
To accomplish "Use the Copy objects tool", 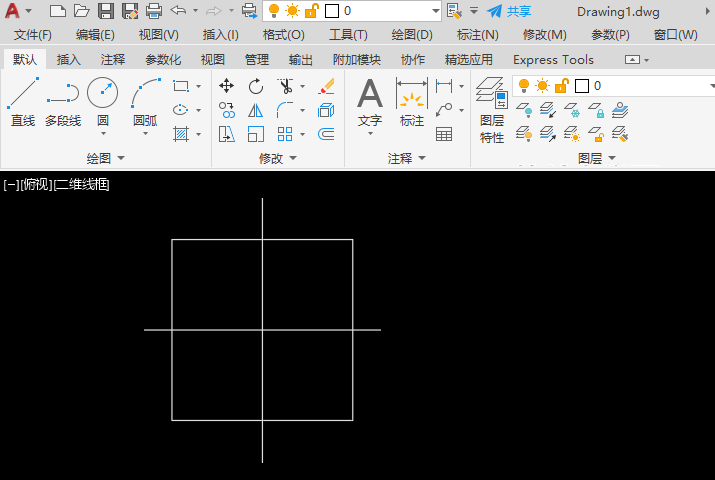I will [227, 110].
